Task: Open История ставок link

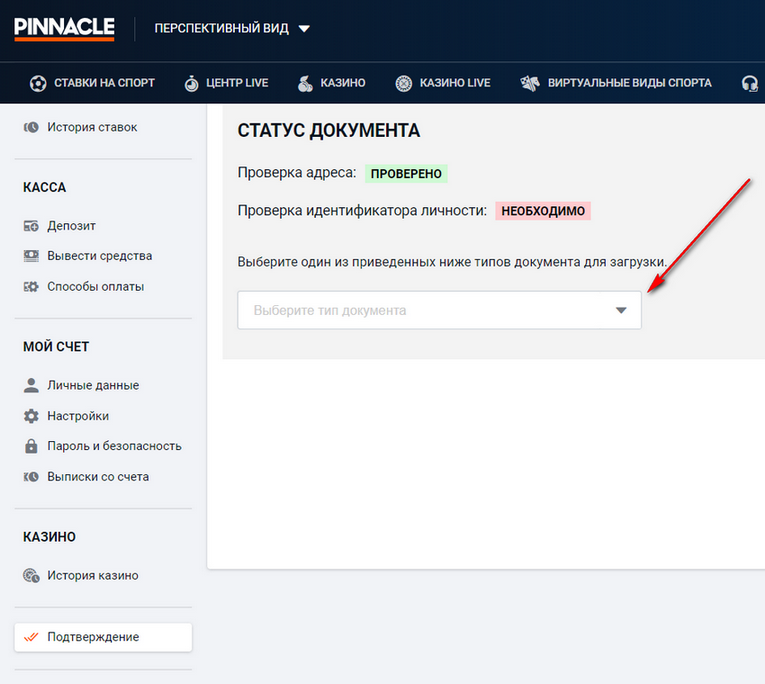Action: point(92,127)
